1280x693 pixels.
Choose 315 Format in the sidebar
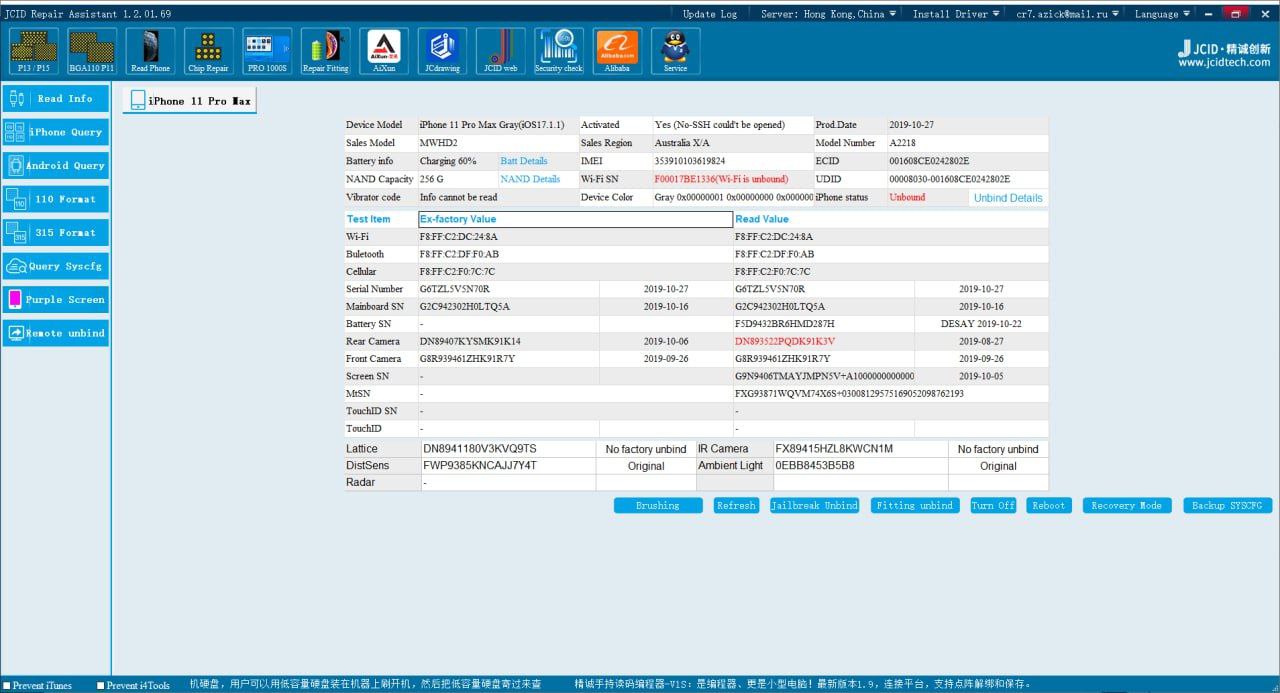tap(56, 233)
